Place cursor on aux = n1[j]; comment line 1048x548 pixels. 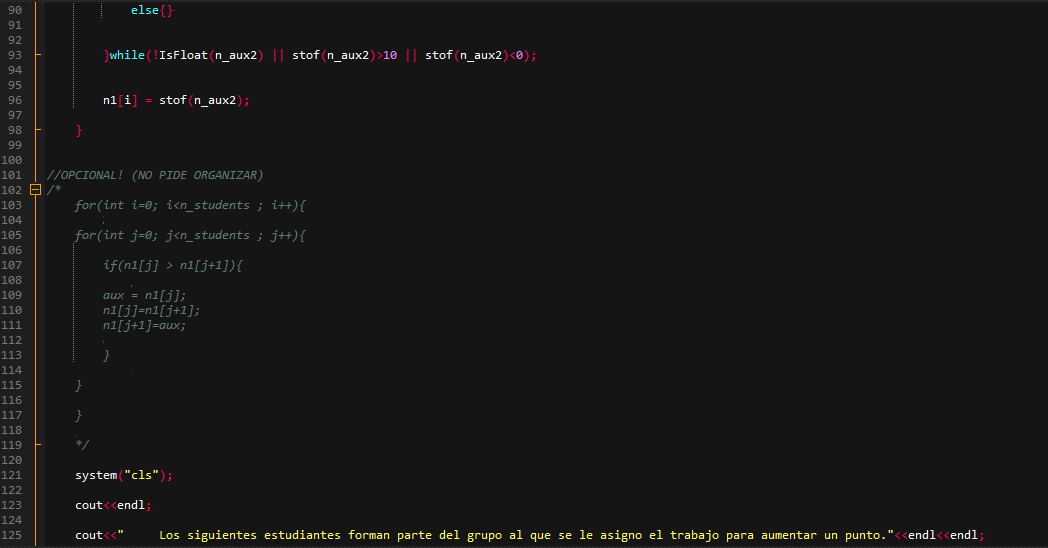click(x=144, y=295)
